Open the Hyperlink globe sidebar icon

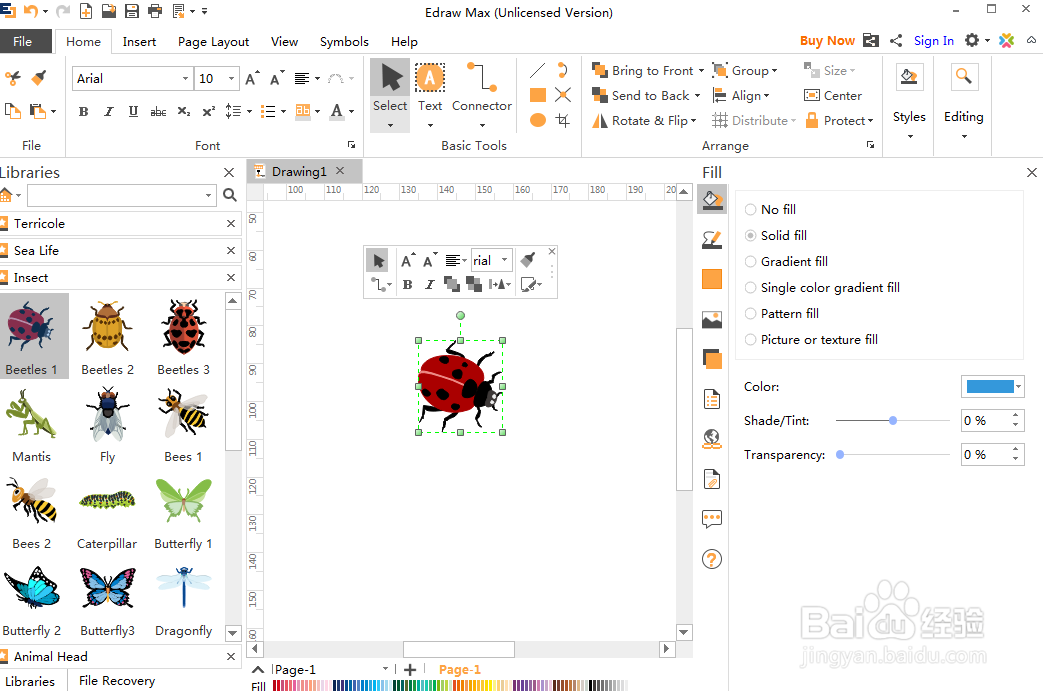(712, 439)
